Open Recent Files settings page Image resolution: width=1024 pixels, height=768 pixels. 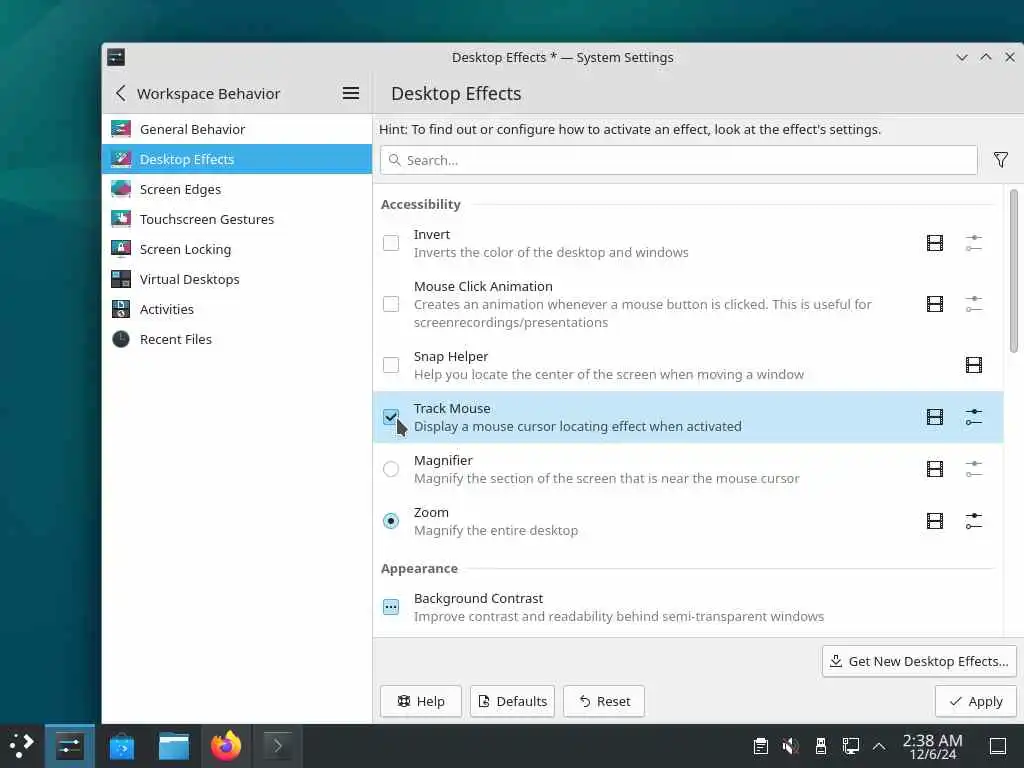(x=236, y=340)
